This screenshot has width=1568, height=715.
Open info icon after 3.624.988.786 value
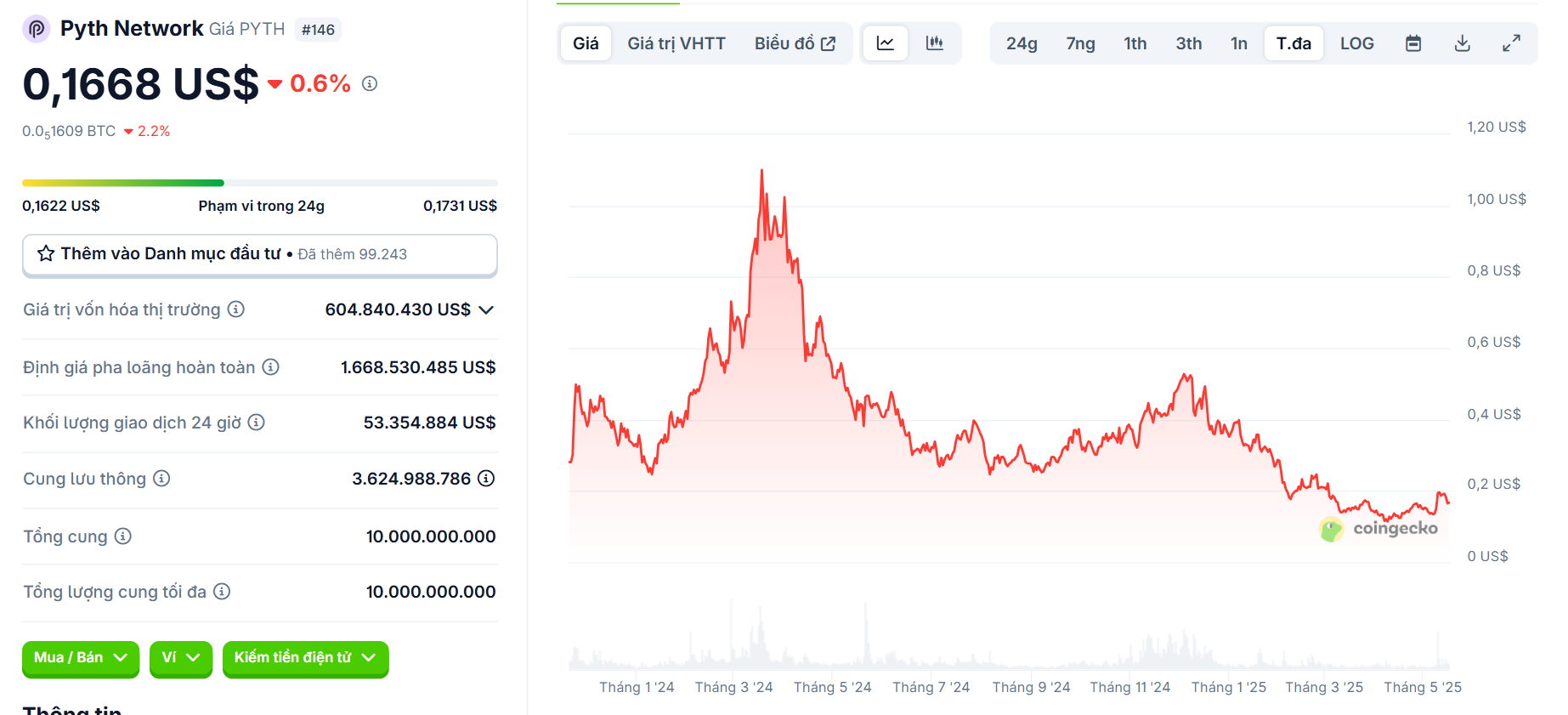coord(486,479)
